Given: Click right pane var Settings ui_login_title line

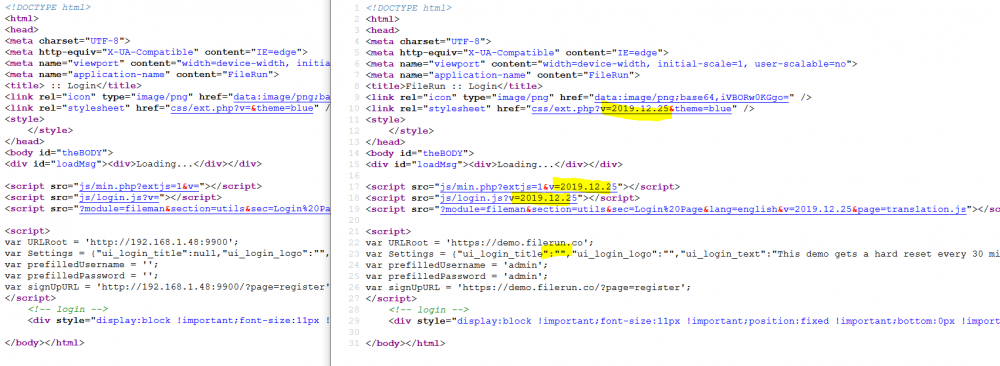Looking at the screenshot, I should [683, 254].
